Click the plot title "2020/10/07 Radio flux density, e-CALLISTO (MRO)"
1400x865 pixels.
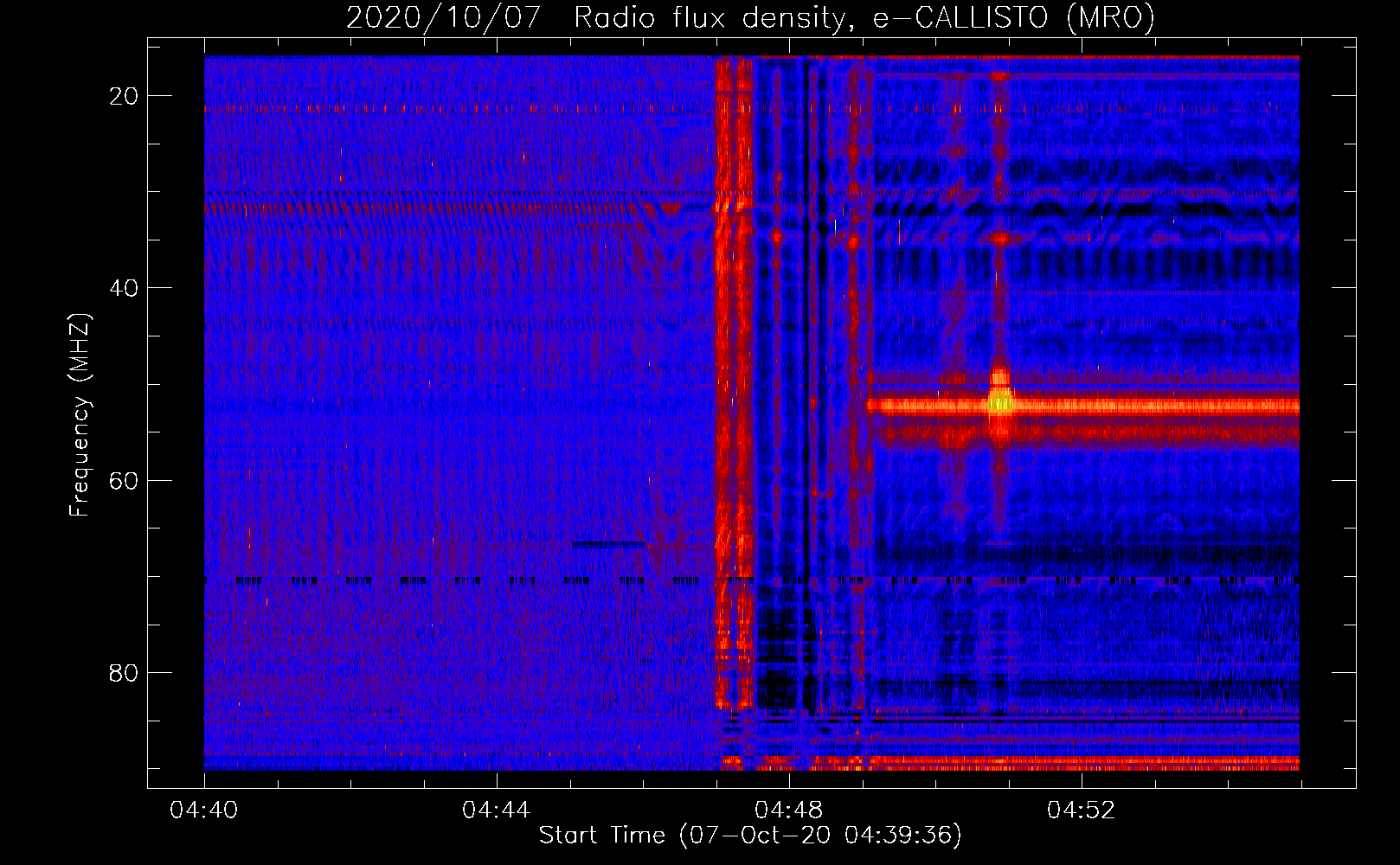[750, 17]
